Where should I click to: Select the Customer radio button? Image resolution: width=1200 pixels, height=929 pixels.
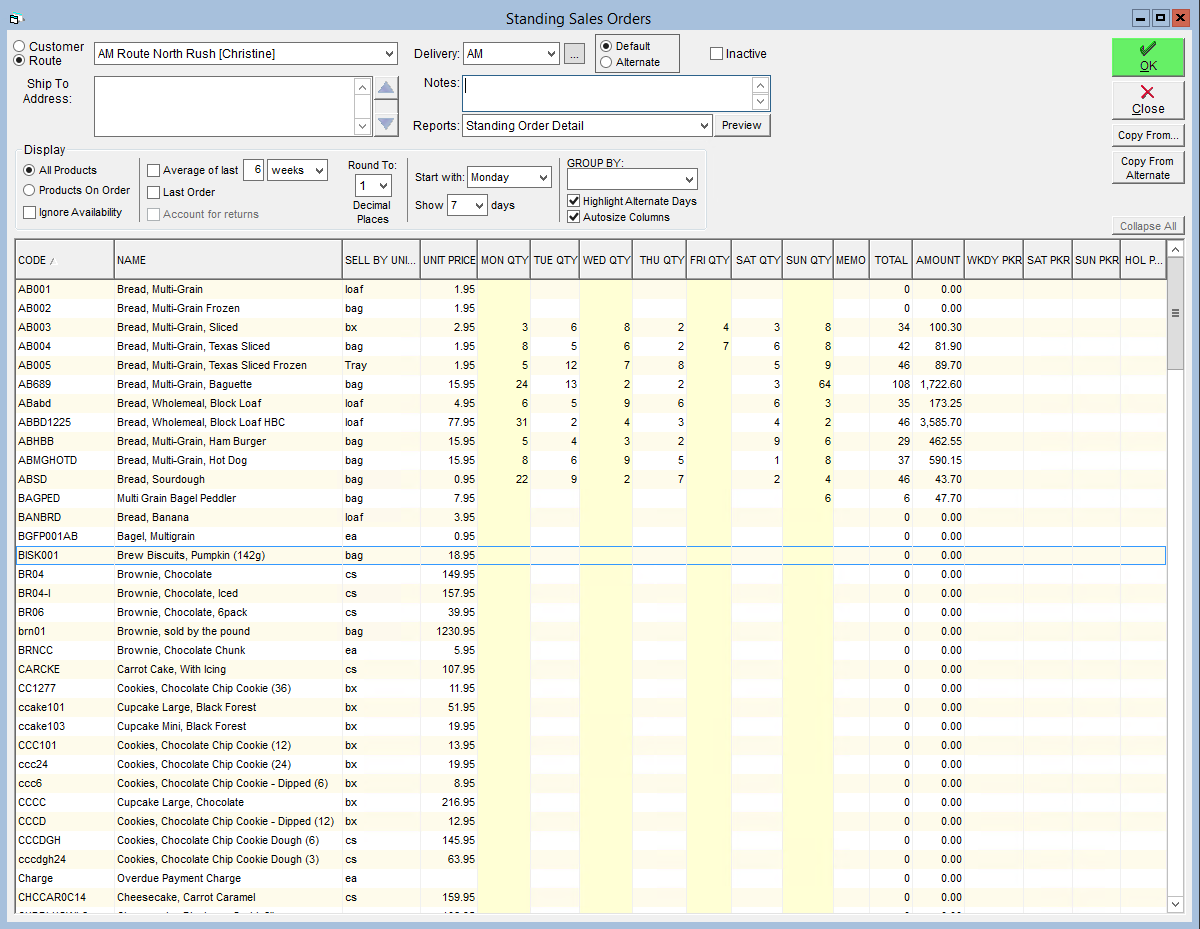[x=19, y=47]
